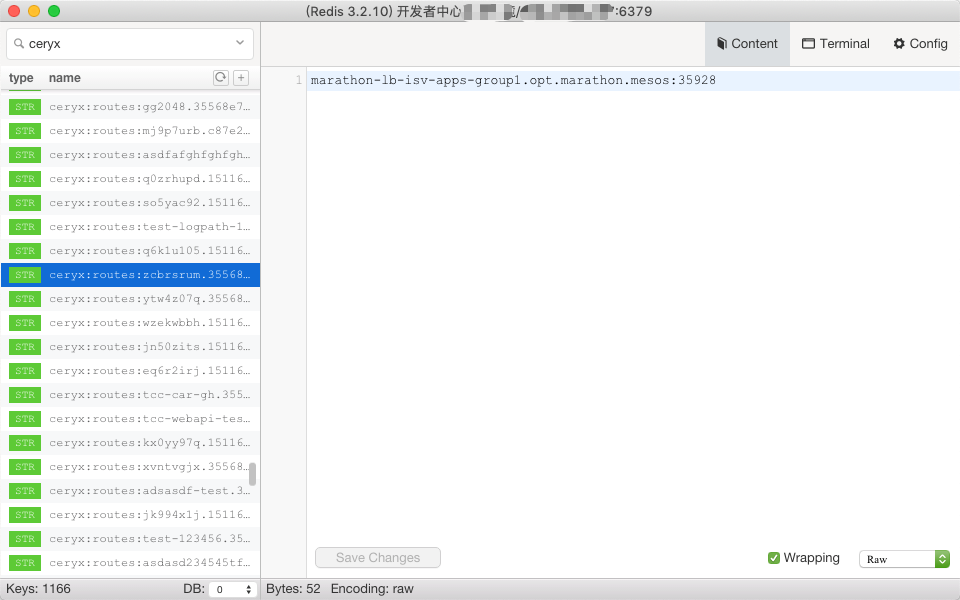Image resolution: width=960 pixels, height=600 pixels.
Task: Click the Keys: 1166 status text
Action: click(39, 589)
